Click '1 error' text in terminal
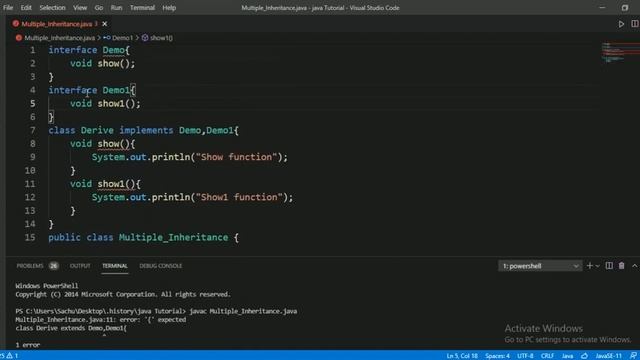This screenshot has width=640, height=360. (28, 345)
